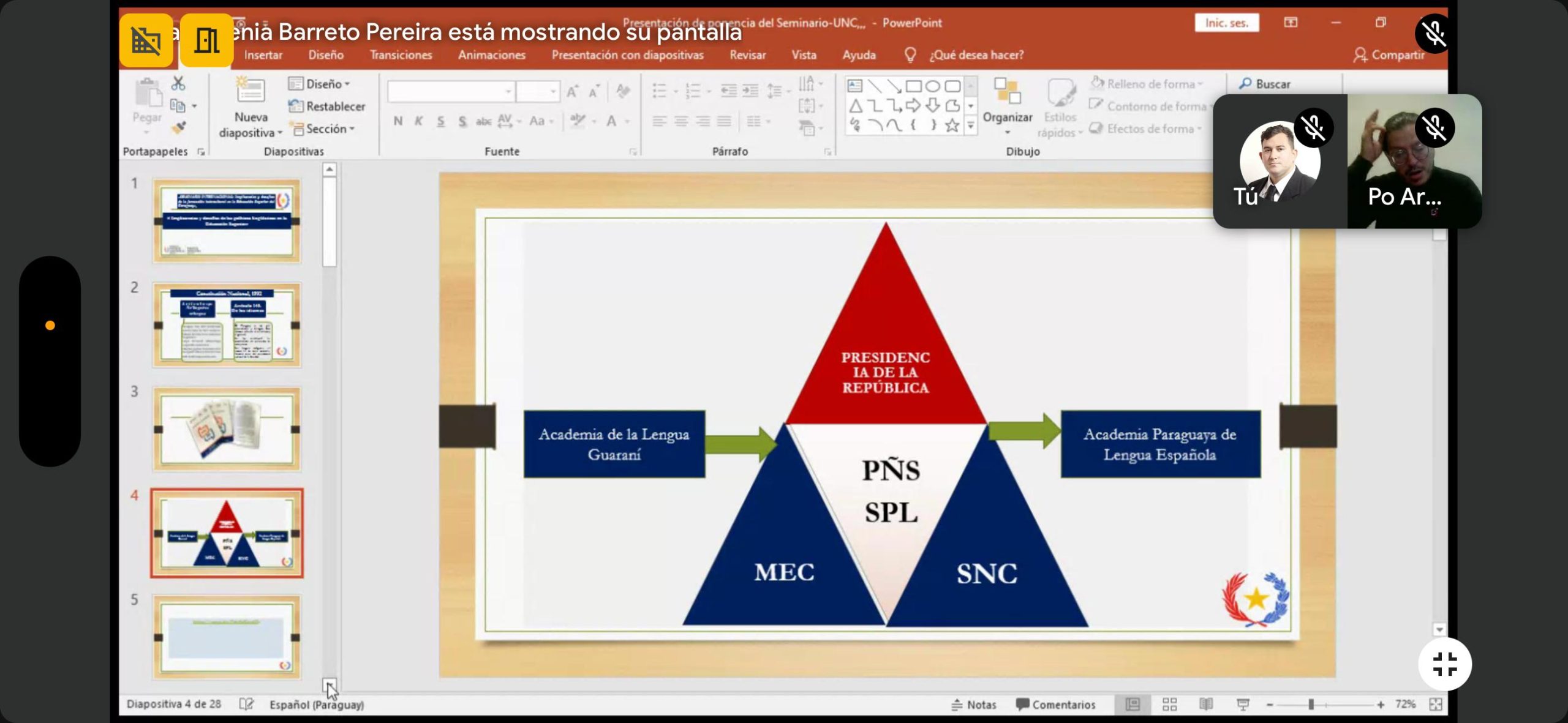Click the Format Painter brush icon
1568x723 pixels.
click(x=179, y=127)
